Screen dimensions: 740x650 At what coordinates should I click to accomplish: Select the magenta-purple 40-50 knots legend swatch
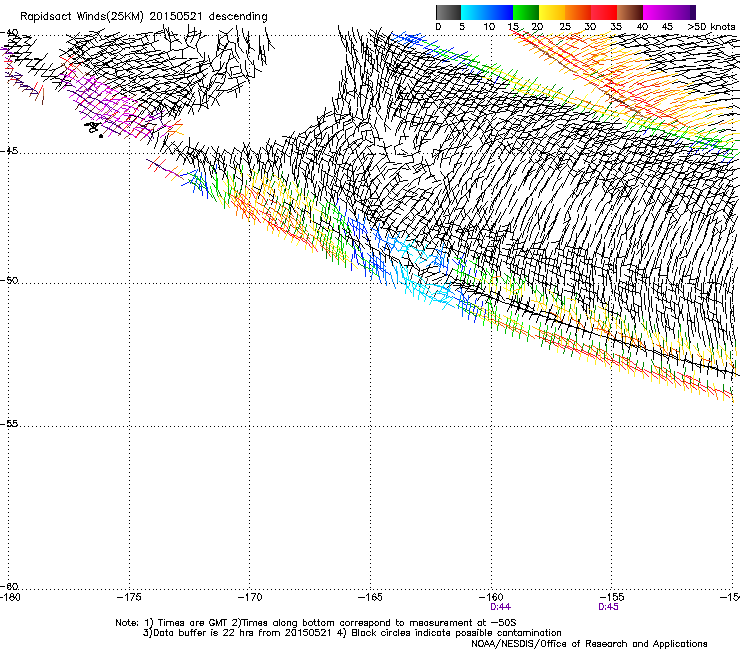[669, 12]
